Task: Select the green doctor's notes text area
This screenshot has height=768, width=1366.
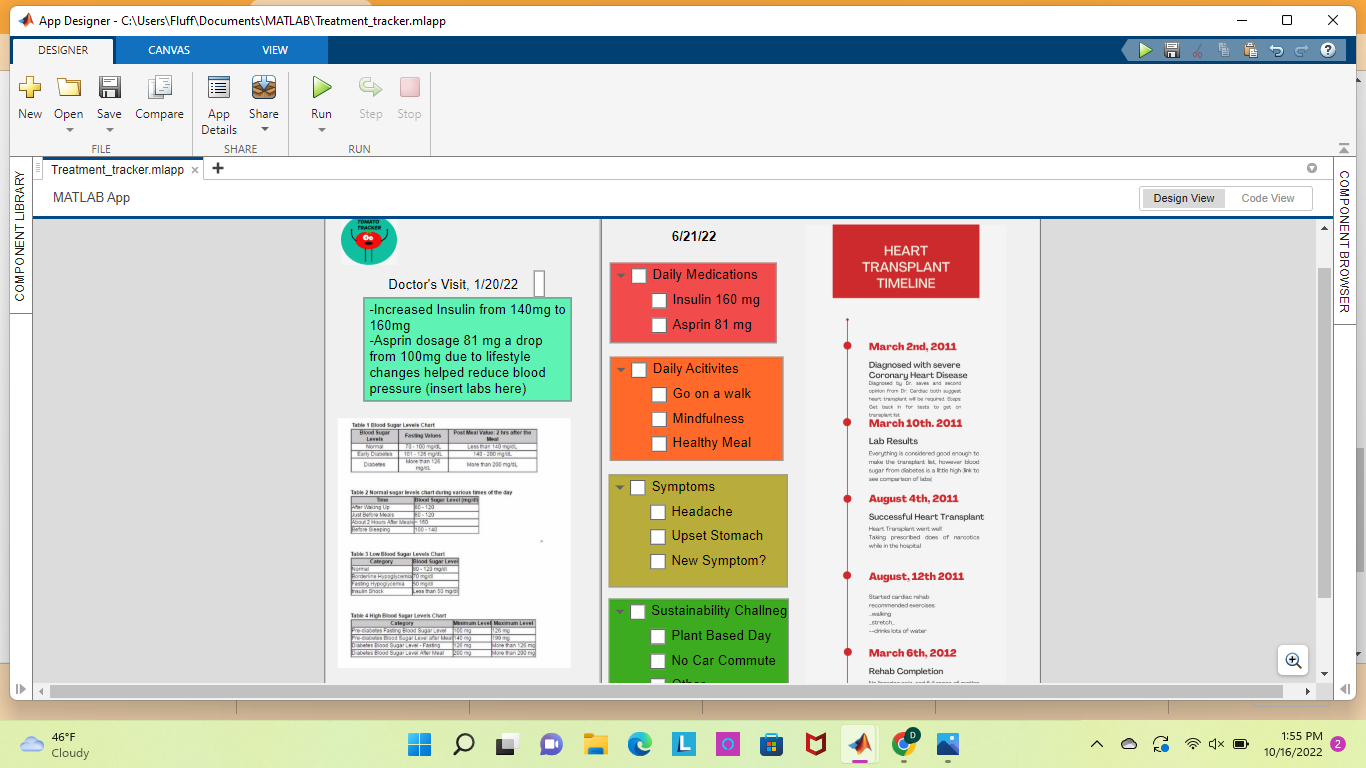Action: pos(467,349)
